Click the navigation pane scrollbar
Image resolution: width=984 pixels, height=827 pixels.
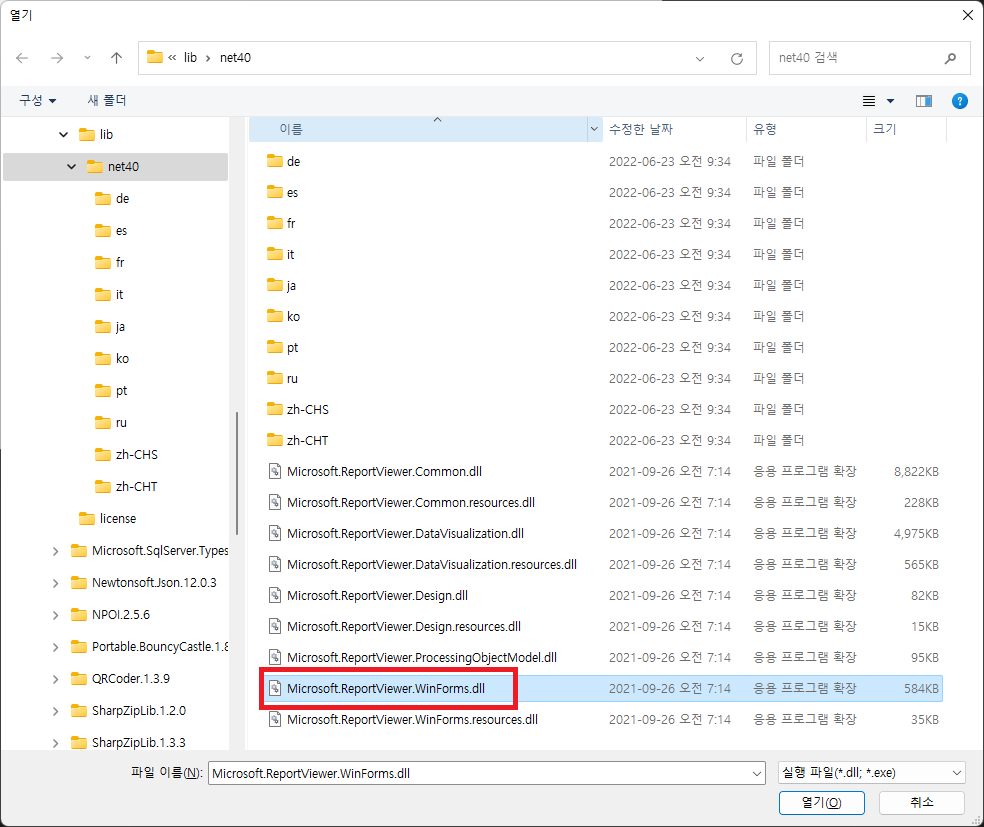(237, 473)
